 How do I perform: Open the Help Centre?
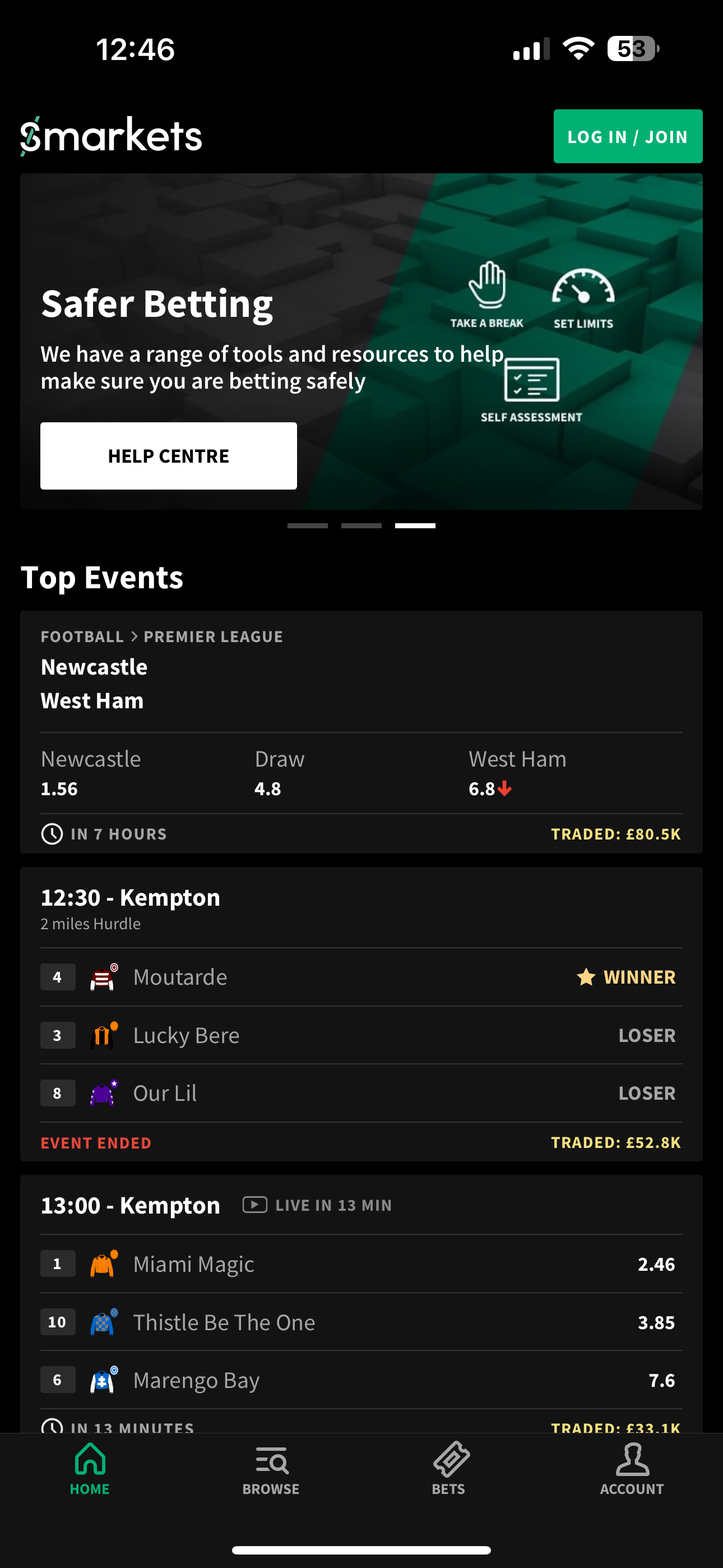pyautogui.click(x=169, y=456)
